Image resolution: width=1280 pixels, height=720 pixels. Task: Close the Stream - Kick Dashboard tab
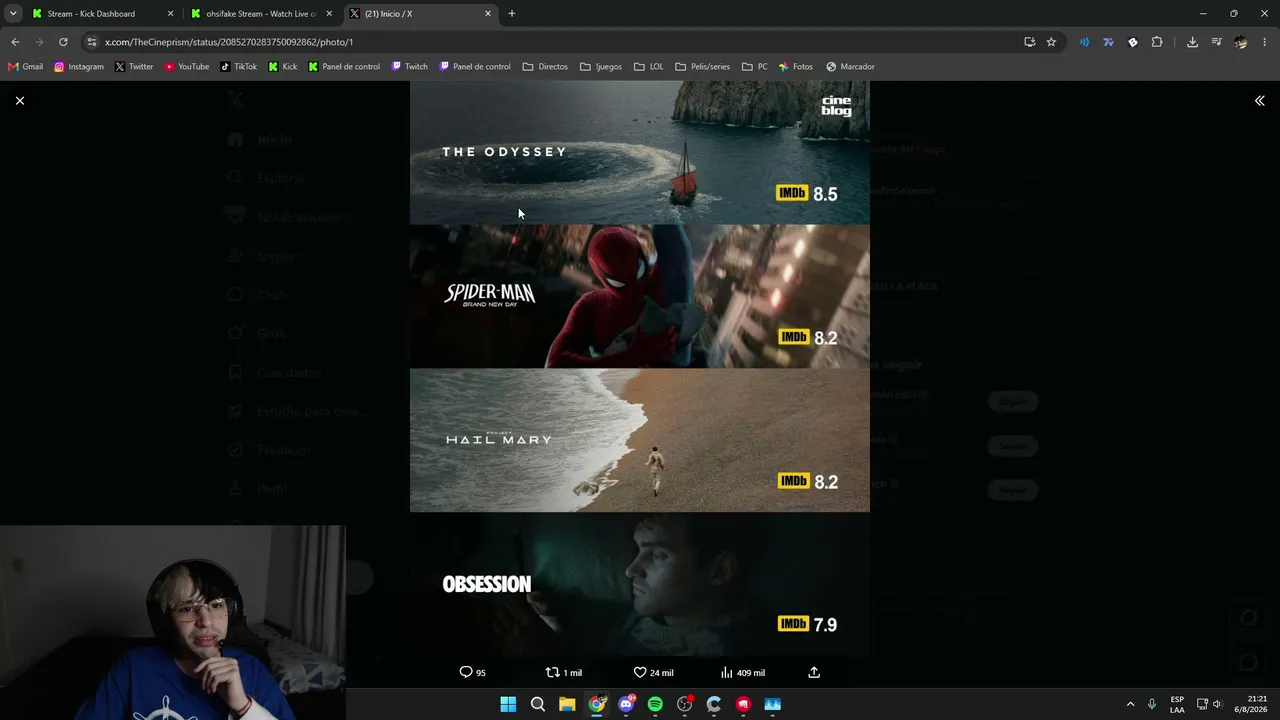coord(170,14)
